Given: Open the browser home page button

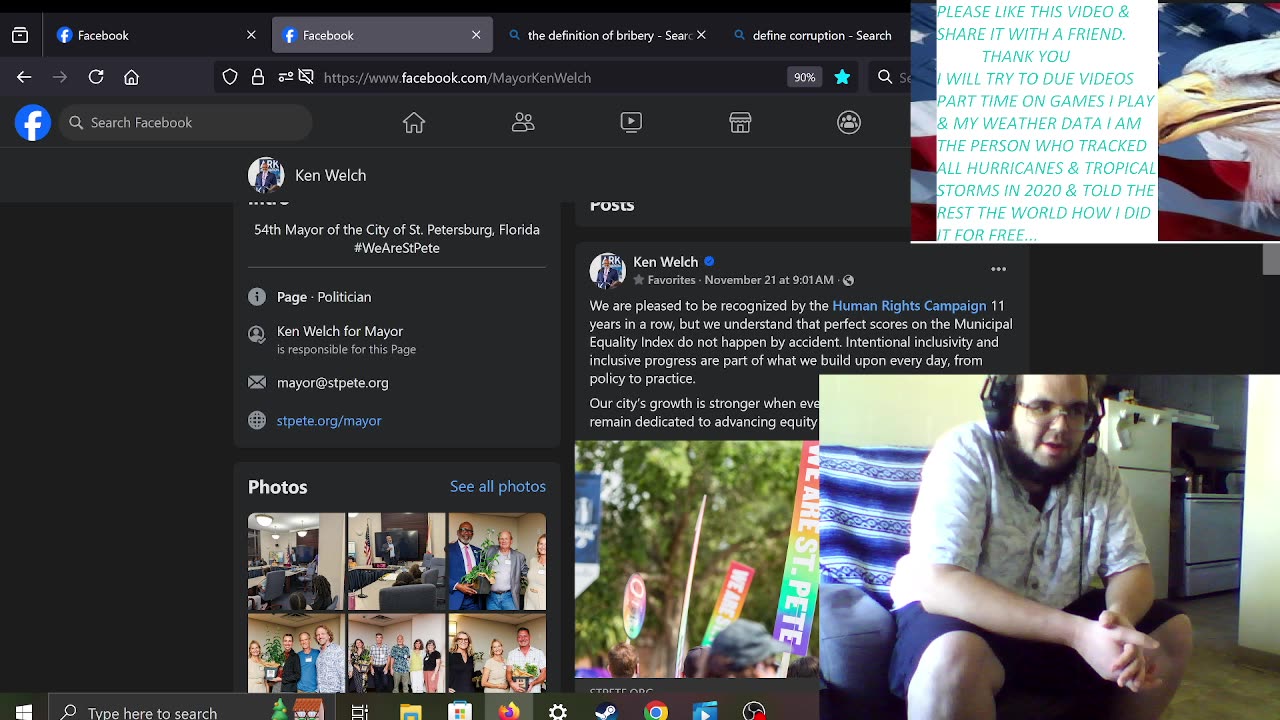Looking at the screenshot, I should (x=131, y=77).
